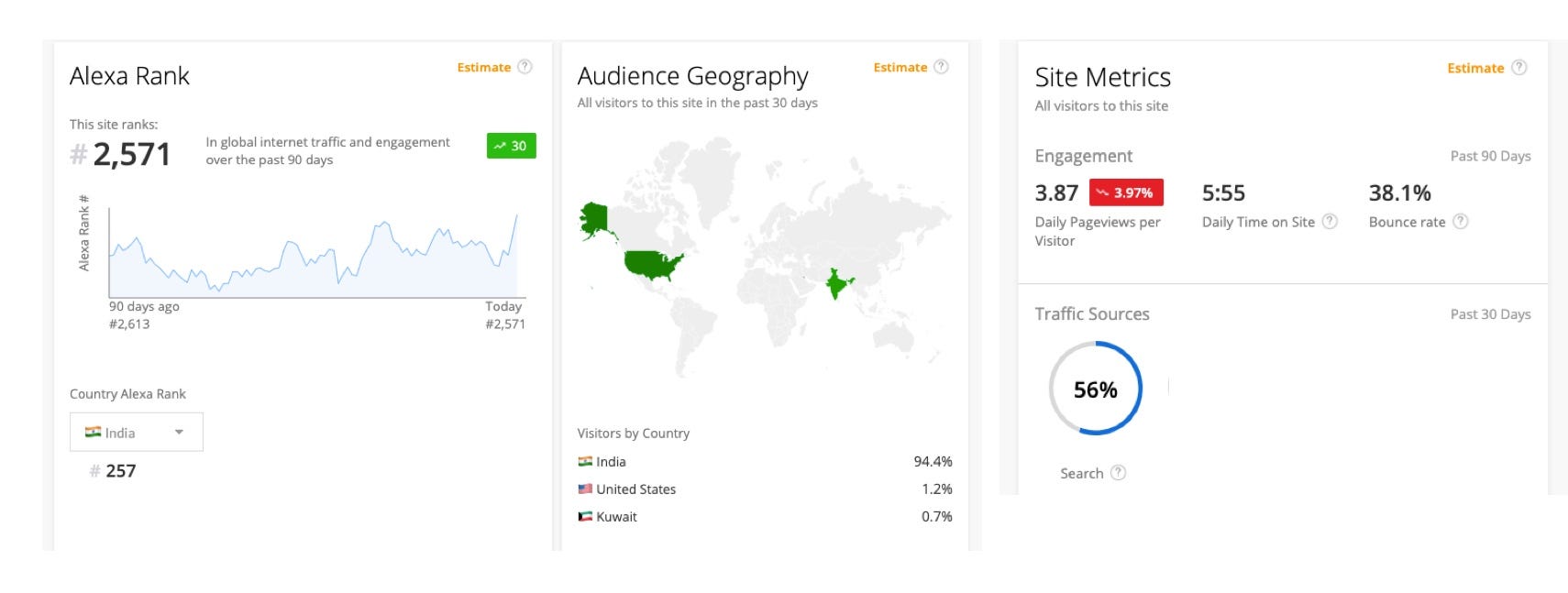Click the help icon beside Audience Geography Estimate

941,67
